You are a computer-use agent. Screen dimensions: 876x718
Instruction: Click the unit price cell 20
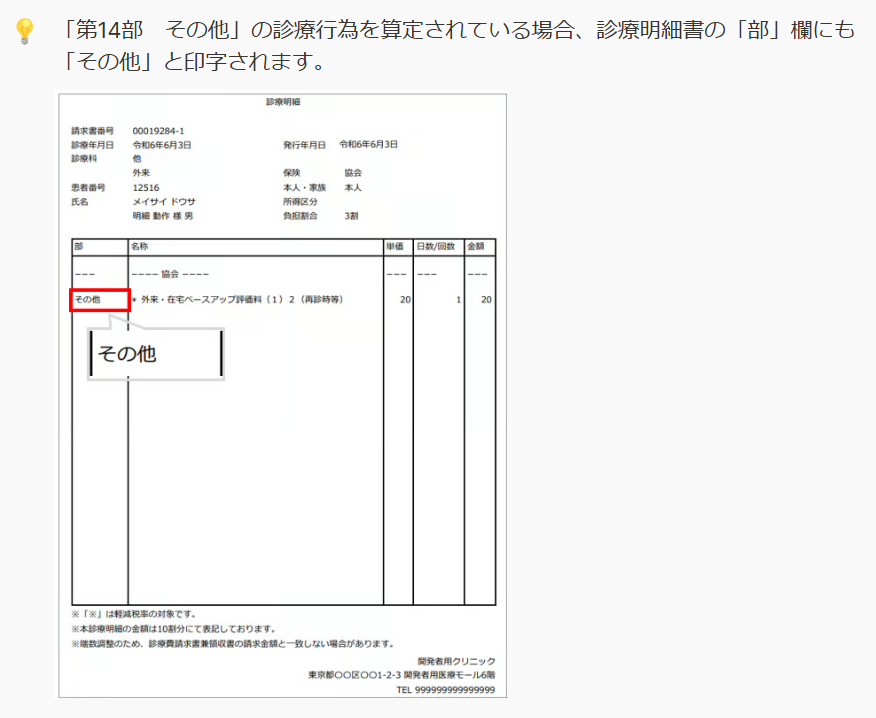click(x=405, y=299)
